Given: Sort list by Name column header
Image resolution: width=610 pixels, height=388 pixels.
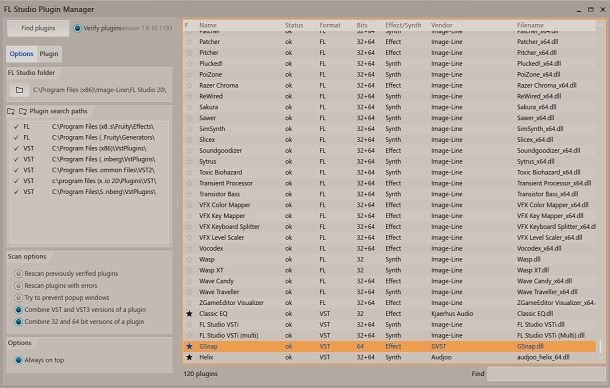Looking at the screenshot, I should (x=208, y=25).
